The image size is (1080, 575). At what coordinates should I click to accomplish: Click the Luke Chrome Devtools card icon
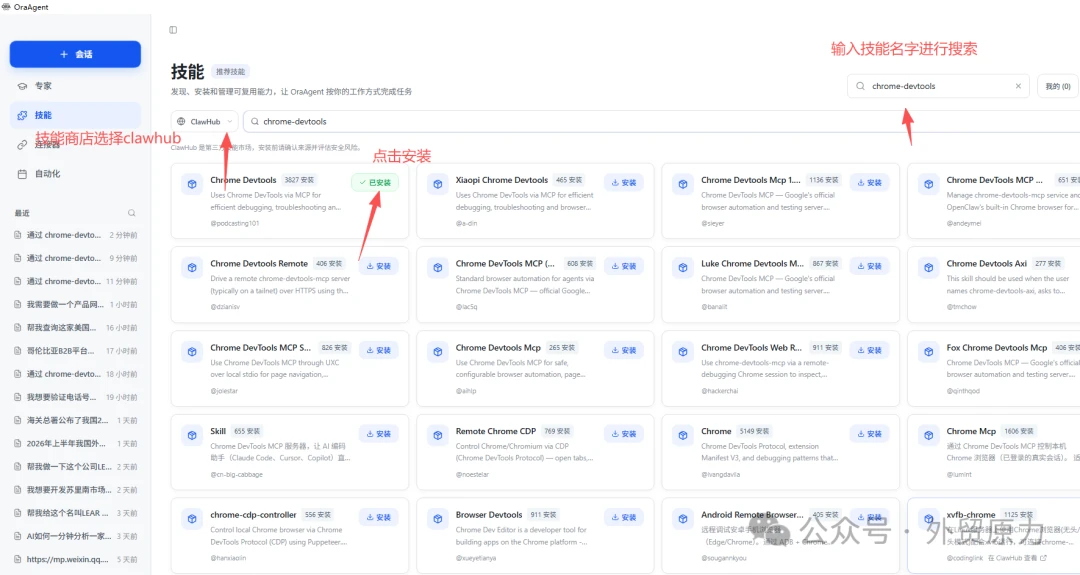point(683,267)
